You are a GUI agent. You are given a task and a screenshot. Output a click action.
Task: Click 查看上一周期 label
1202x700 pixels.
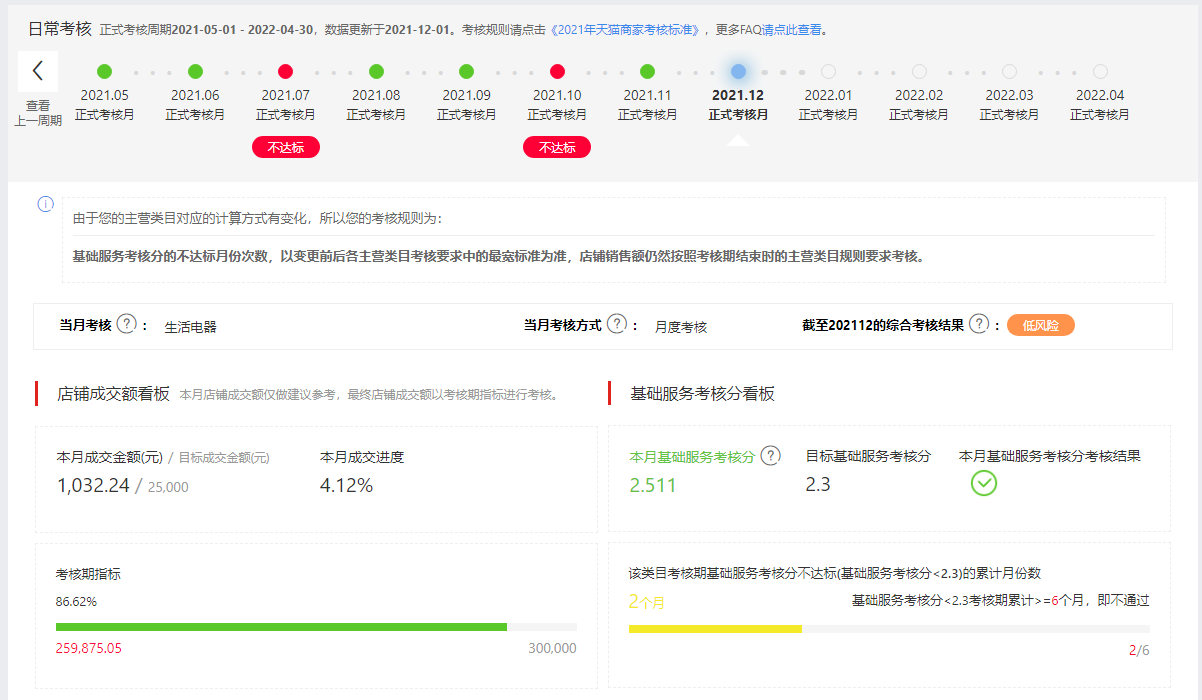click(38, 113)
